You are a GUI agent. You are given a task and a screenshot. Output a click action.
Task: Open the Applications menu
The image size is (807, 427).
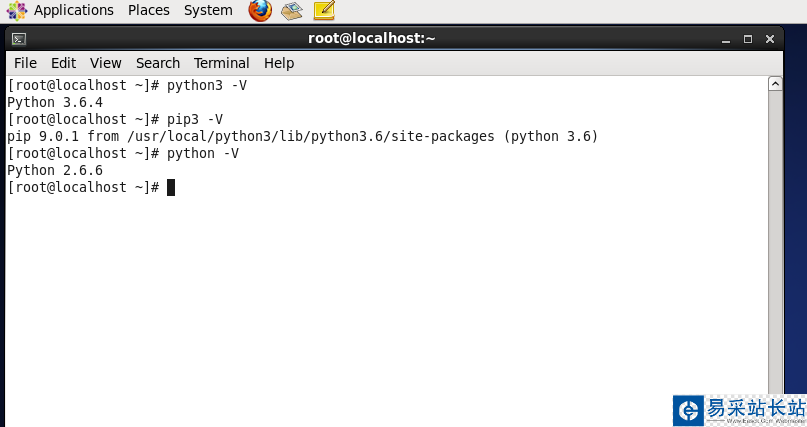point(73,10)
